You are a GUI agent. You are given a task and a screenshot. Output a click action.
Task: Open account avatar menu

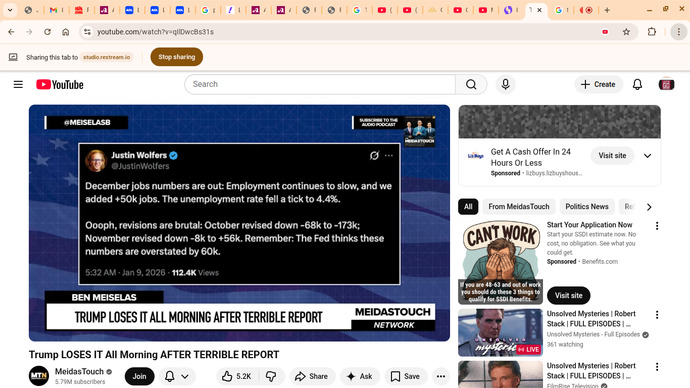[666, 84]
